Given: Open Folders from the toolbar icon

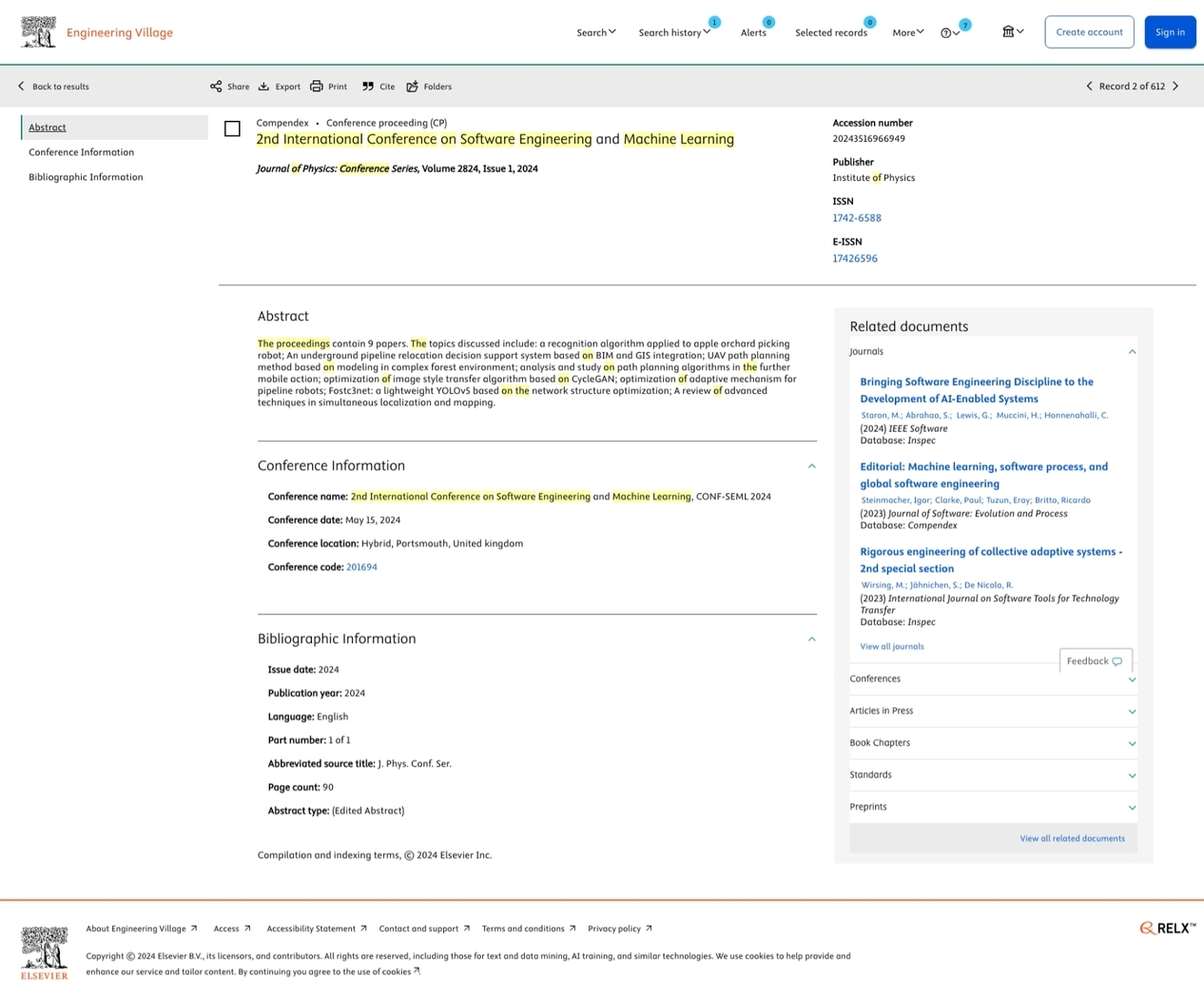Looking at the screenshot, I should pyautogui.click(x=413, y=87).
